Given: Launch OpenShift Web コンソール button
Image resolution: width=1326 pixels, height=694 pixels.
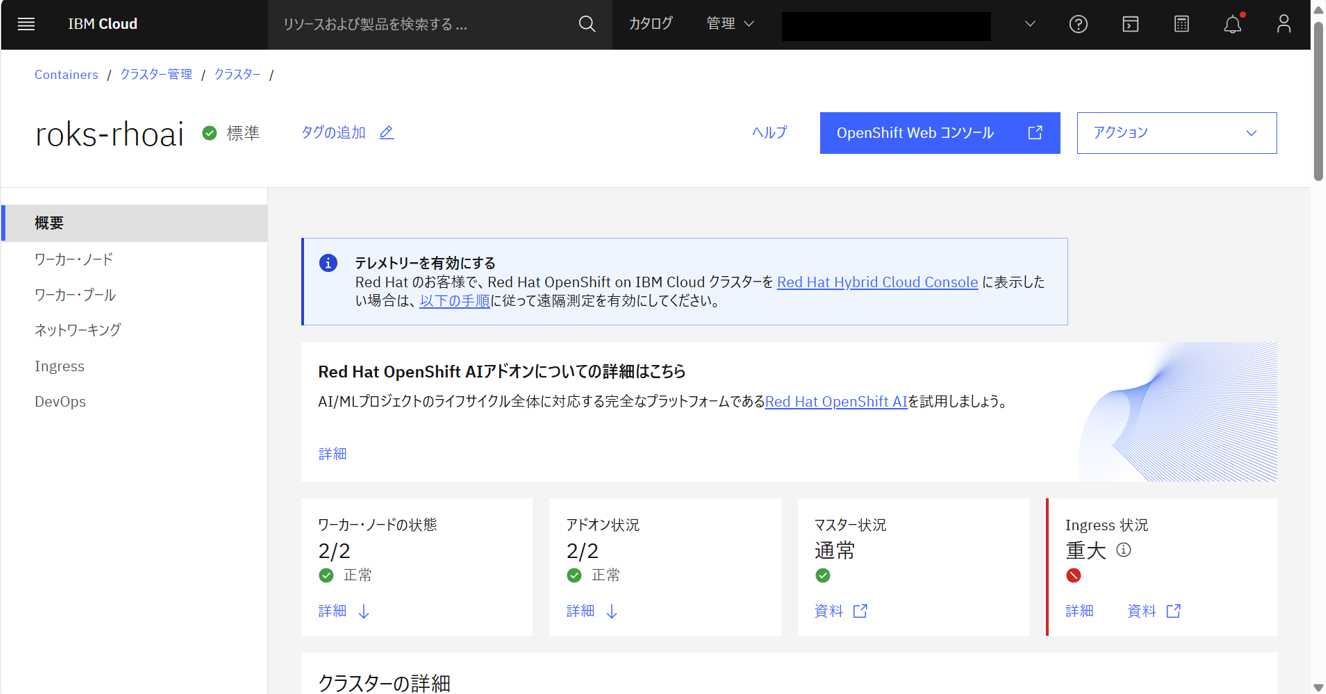Looking at the screenshot, I should [940, 133].
